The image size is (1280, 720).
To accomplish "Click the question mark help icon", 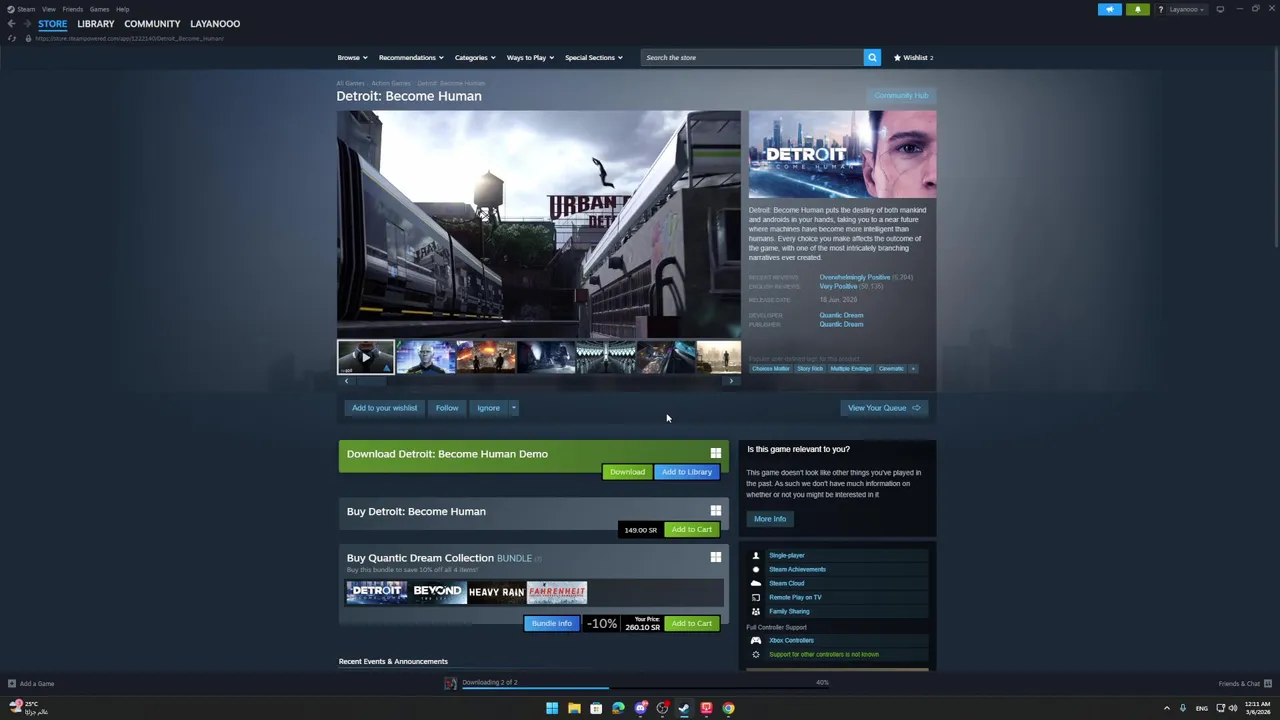I will (1160, 9).
